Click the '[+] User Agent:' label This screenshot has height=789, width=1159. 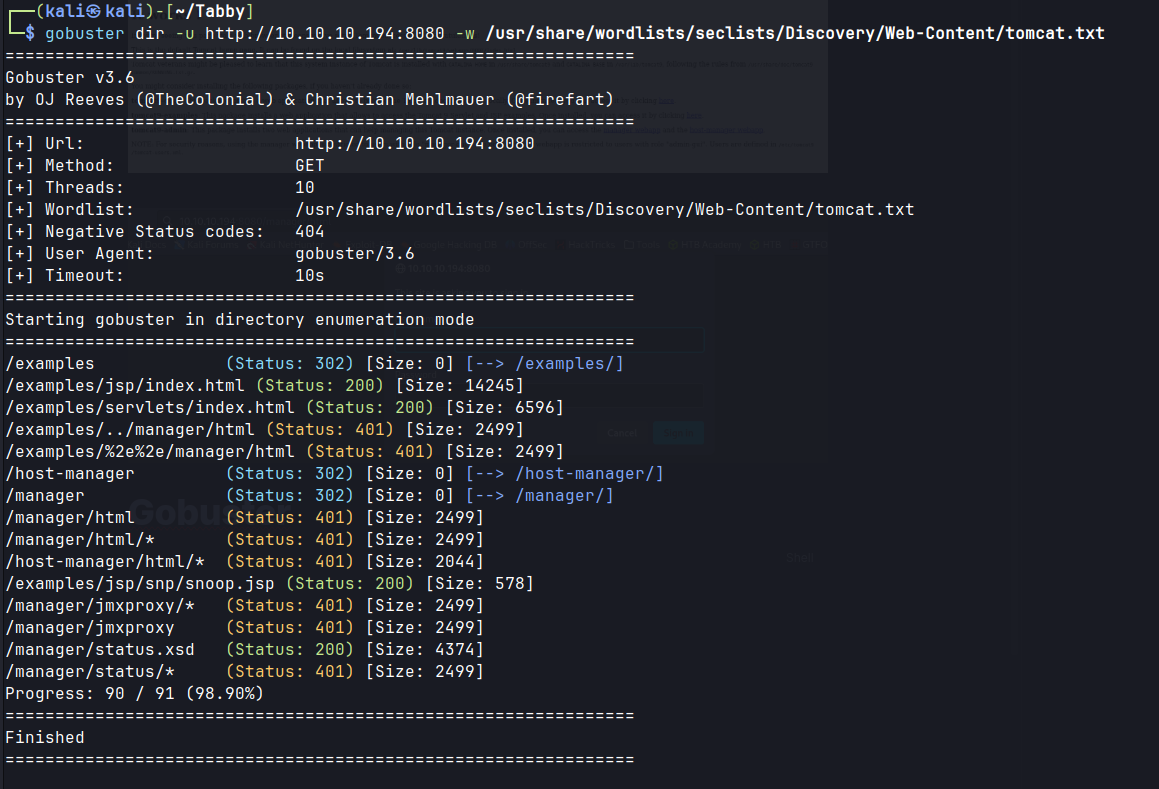coord(80,254)
